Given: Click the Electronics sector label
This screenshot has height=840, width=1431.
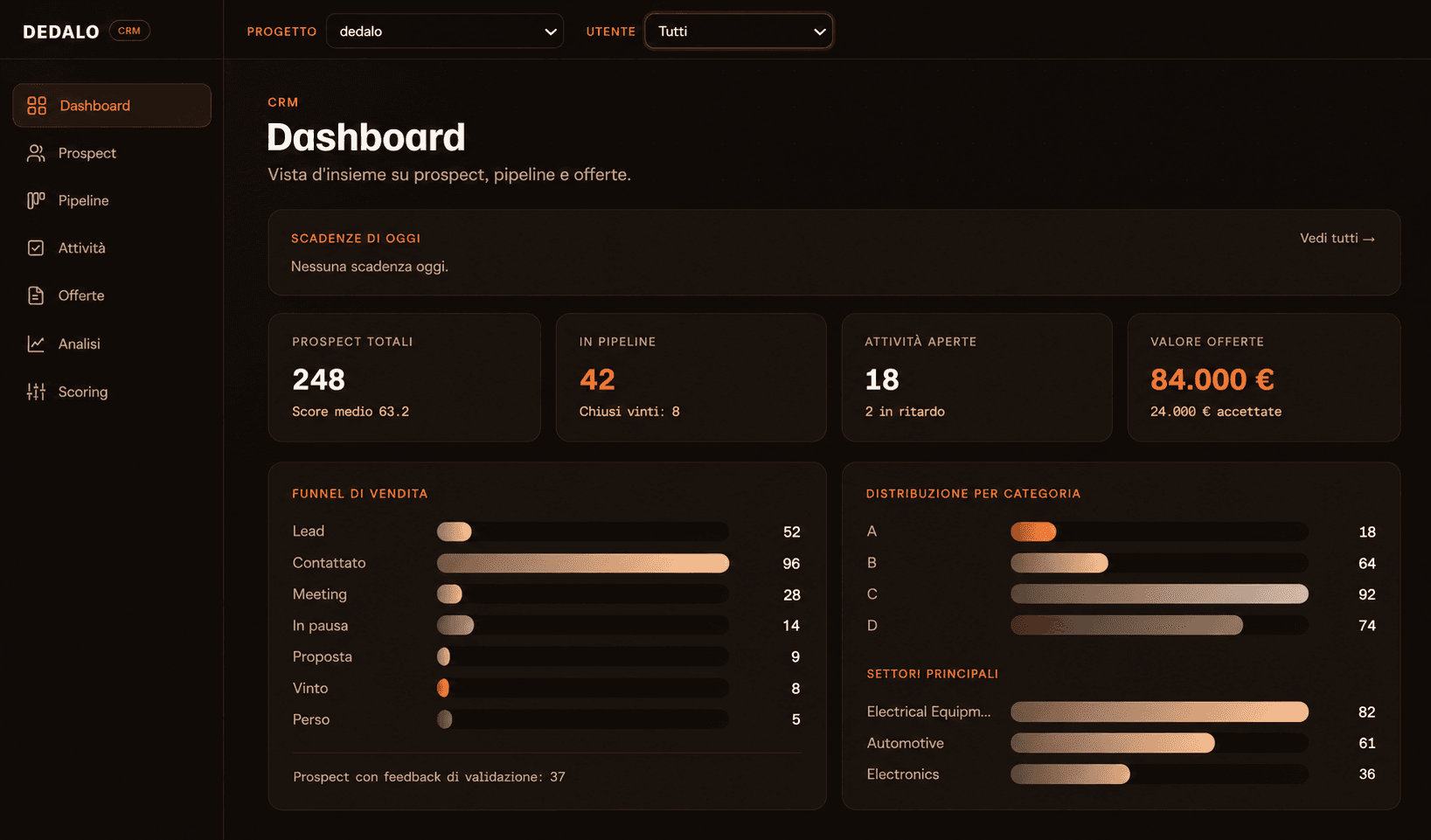Looking at the screenshot, I should coord(903,774).
